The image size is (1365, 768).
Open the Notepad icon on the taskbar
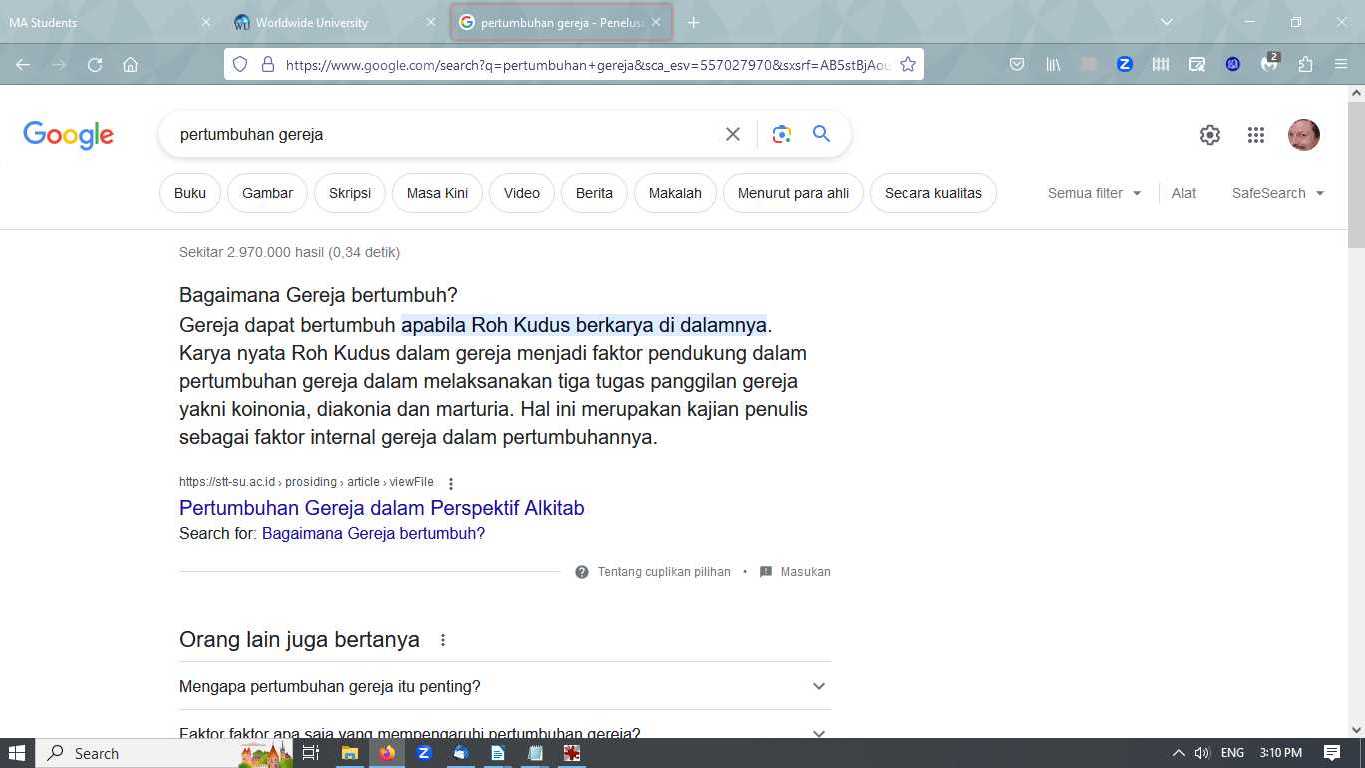pos(535,753)
